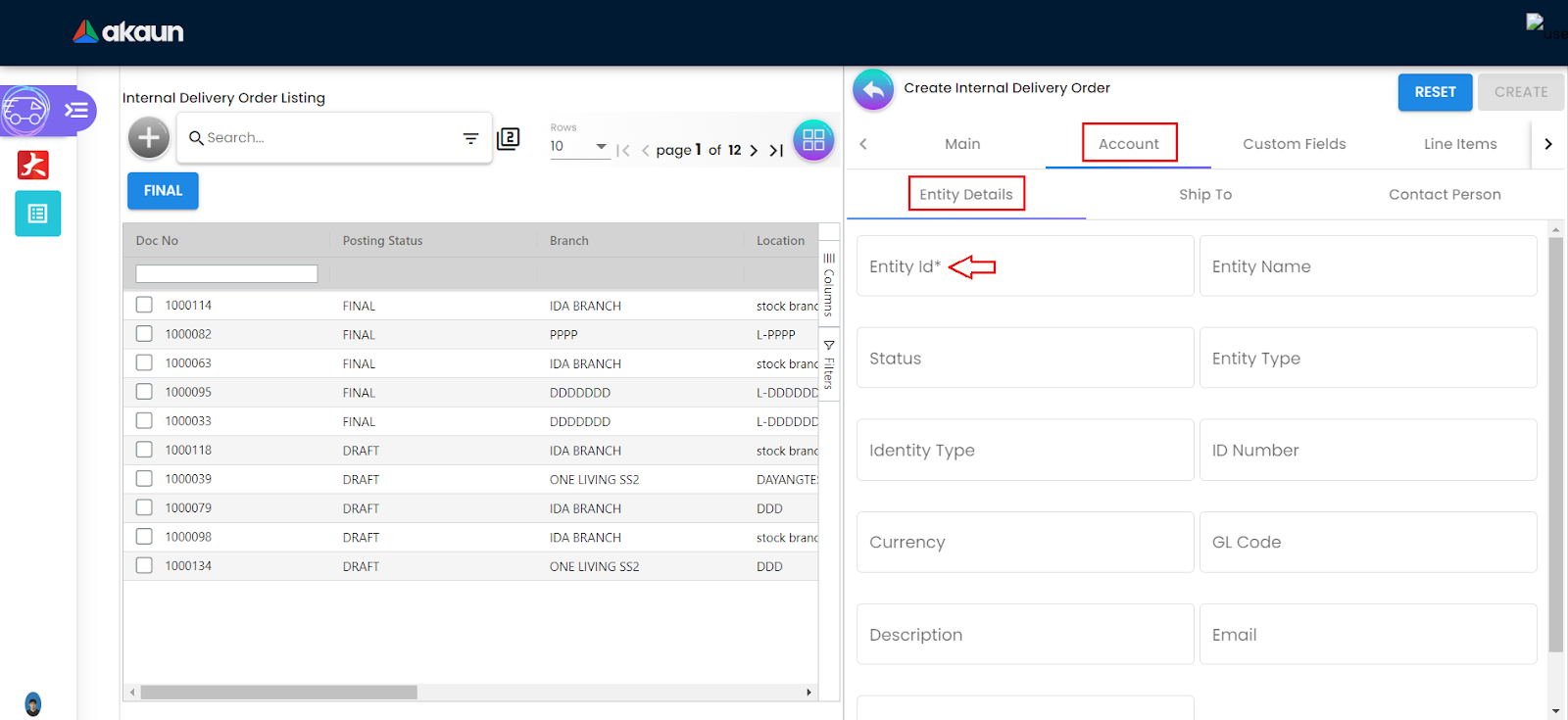Switch to the Line Items tab
Screen dimensions: 1568x720
point(1459,144)
